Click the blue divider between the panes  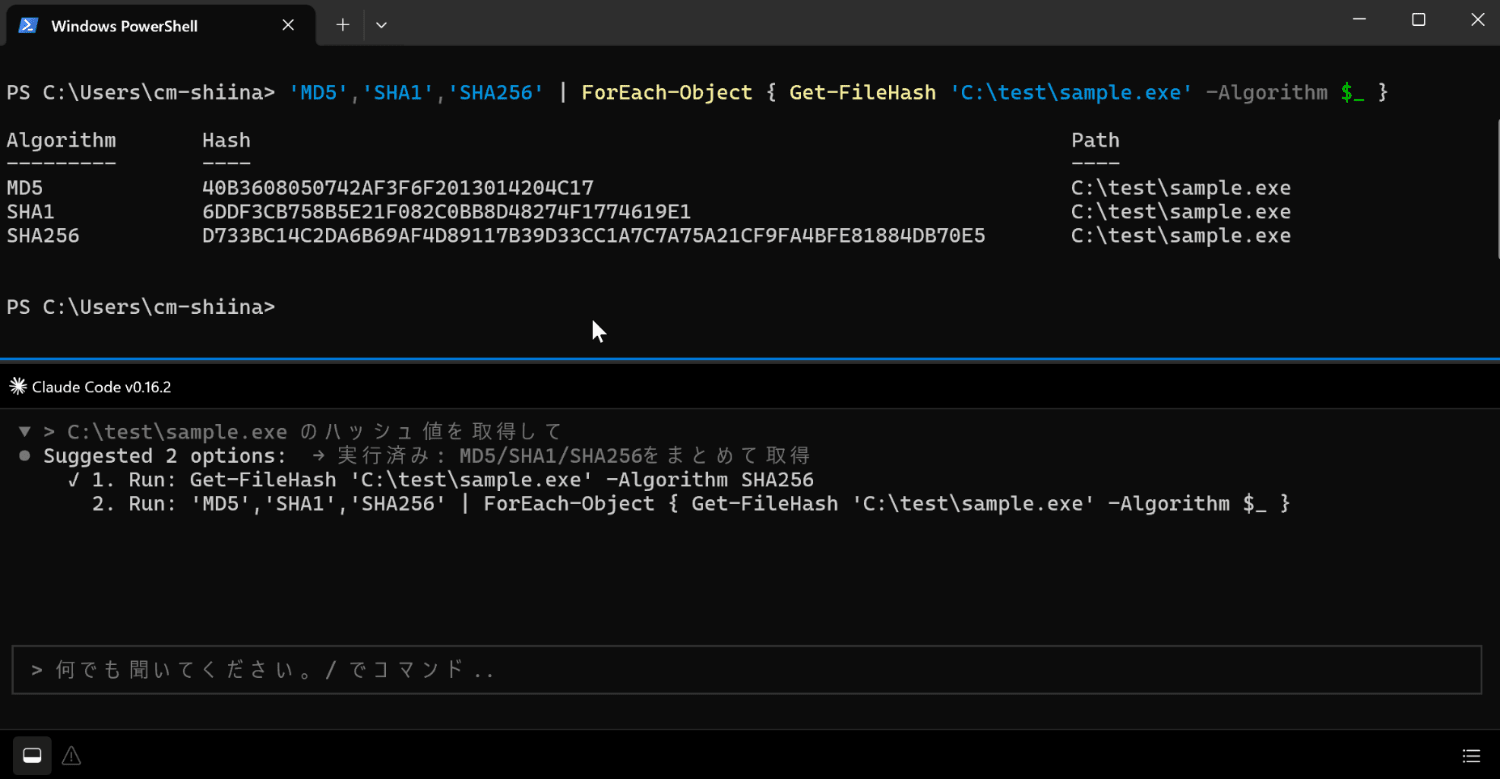pos(750,359)
